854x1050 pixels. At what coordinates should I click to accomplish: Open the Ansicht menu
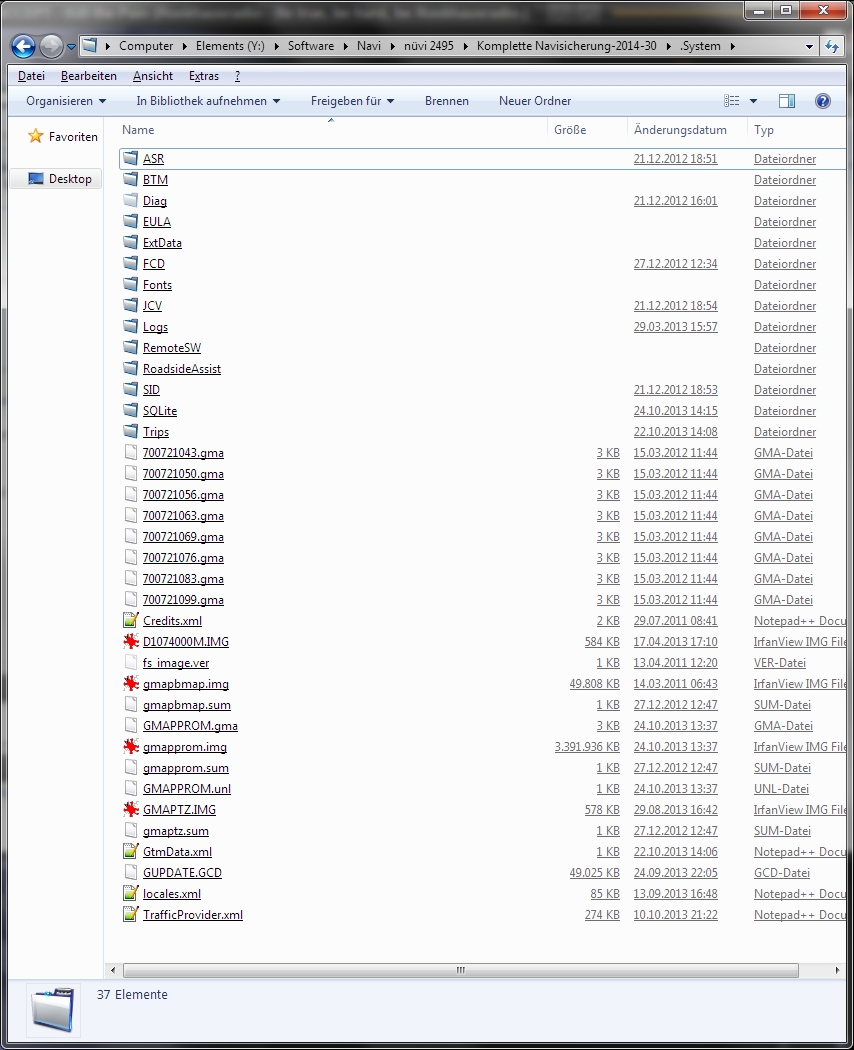click(153, 76)
